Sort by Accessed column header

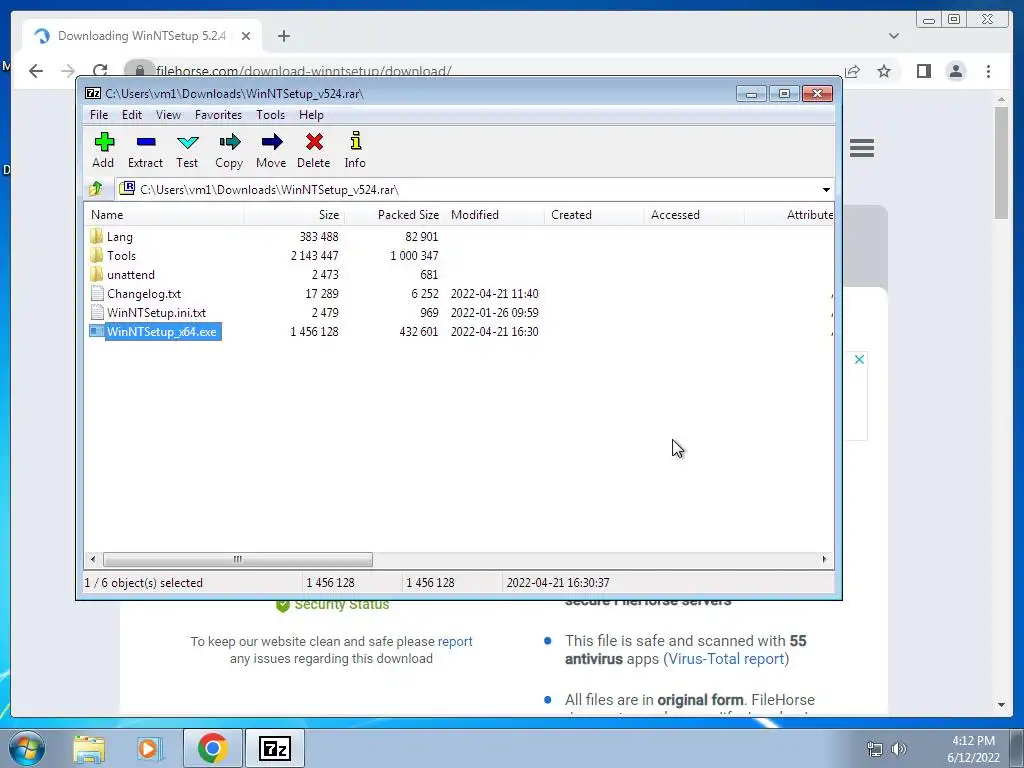(694, 215)
